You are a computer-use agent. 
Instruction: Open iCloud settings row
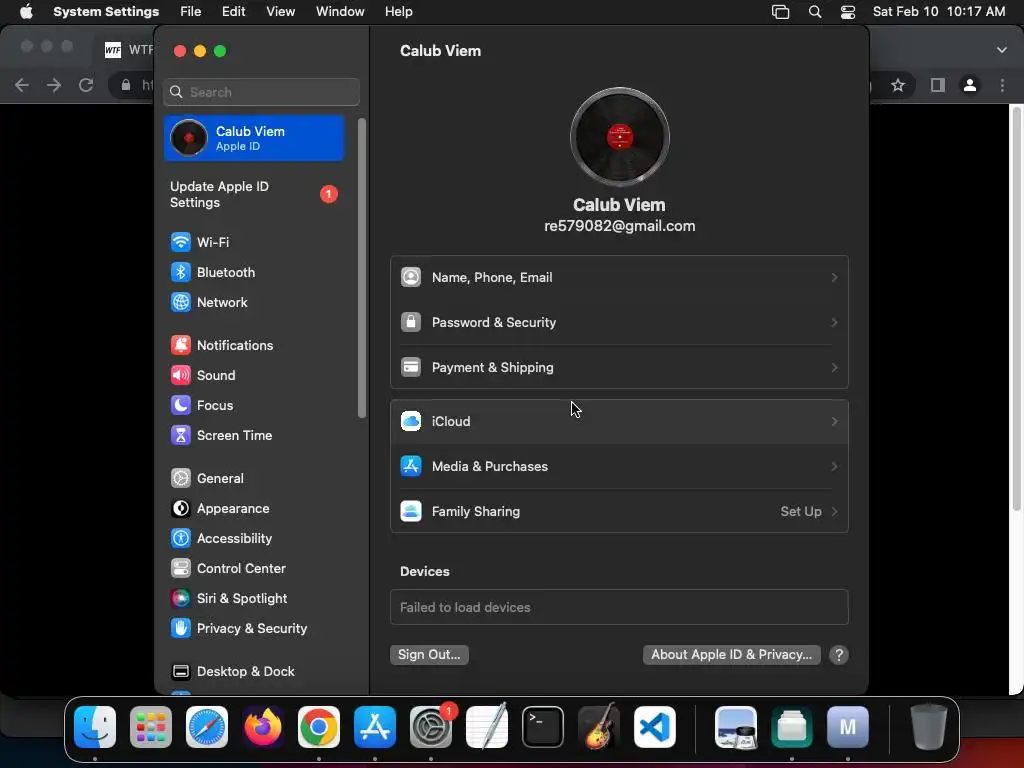pyautogui.click(x=619, y=422)
